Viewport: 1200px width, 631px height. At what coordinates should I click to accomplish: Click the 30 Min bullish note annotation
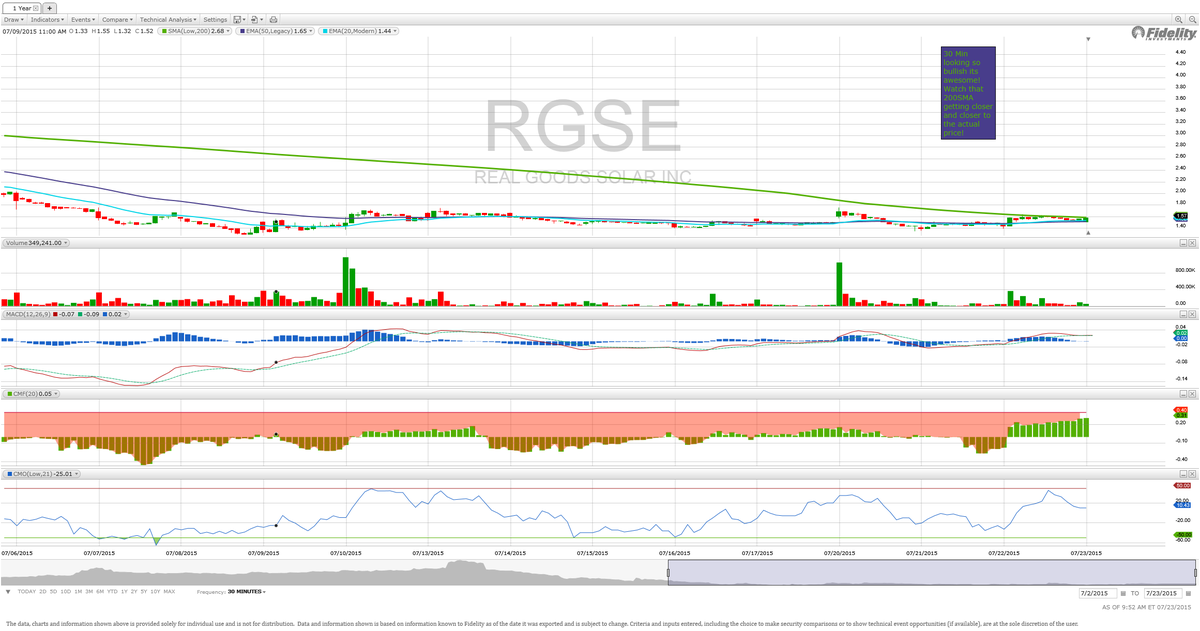point(968,92)
